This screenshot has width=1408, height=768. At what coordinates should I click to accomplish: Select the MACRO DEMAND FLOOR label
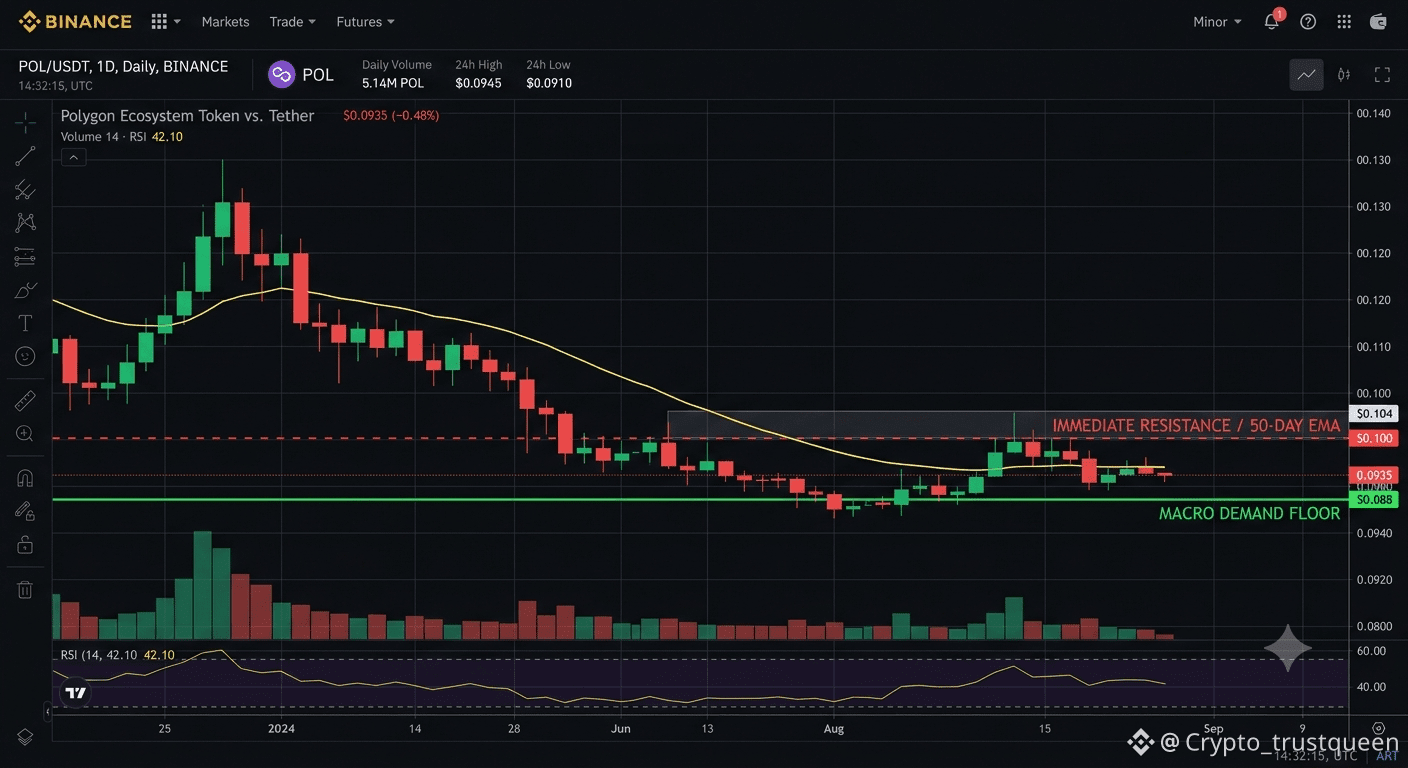[x=1249, y=513]
